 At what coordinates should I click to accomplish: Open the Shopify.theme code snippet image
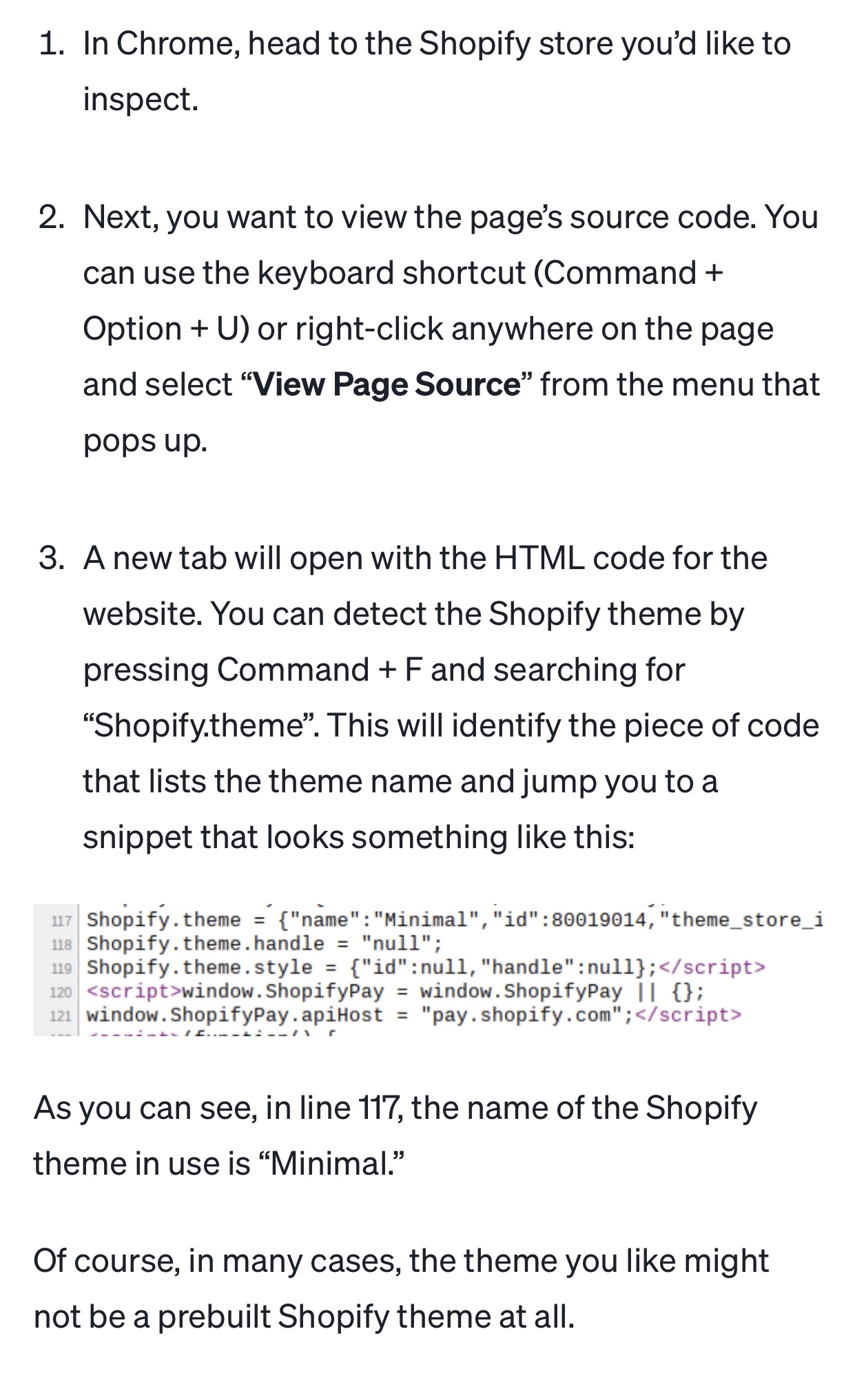coord(428,969)
